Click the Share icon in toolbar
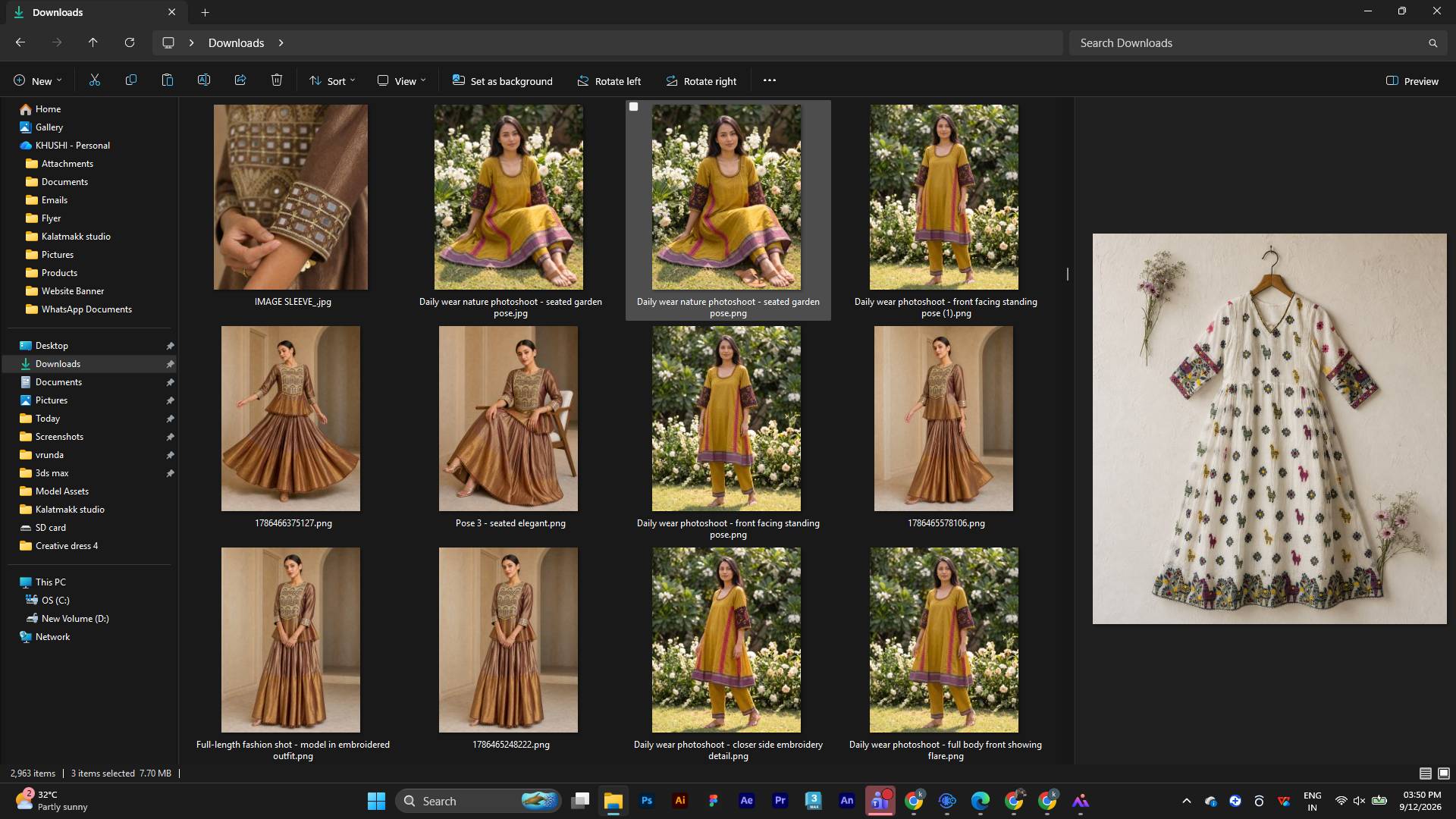 pyautogui.click(x=240, y=80)
